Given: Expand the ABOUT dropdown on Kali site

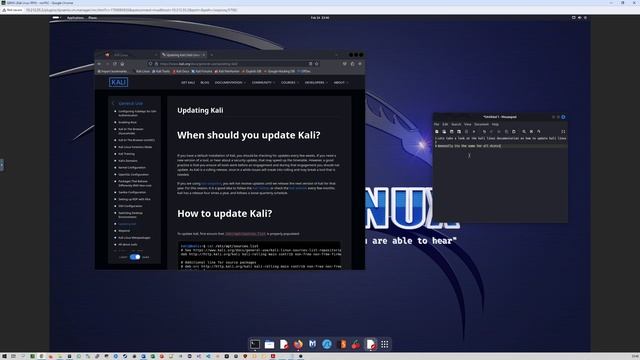Looking at the screenshot, I should tap(340, 82).
